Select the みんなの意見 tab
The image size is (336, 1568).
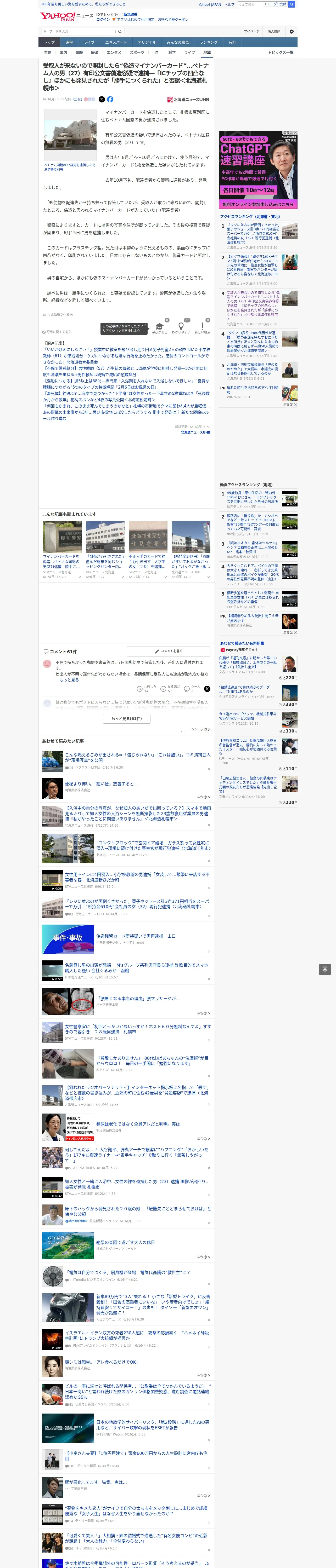tap(177, 43)
